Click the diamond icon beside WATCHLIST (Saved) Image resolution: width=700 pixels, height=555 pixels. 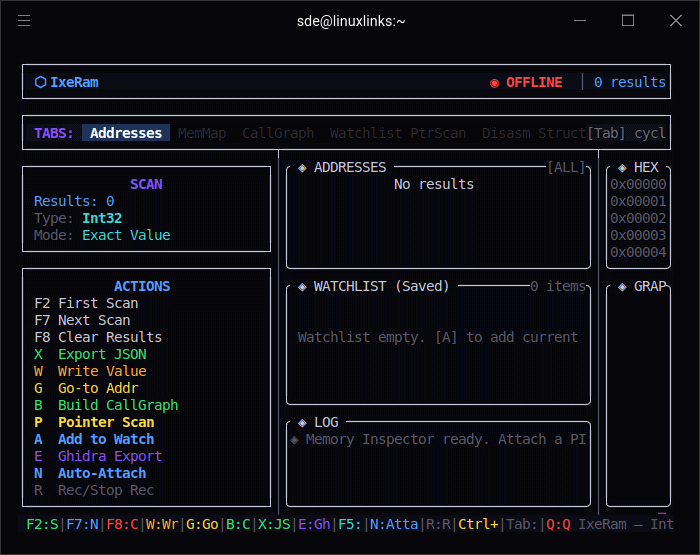[302, 286]
